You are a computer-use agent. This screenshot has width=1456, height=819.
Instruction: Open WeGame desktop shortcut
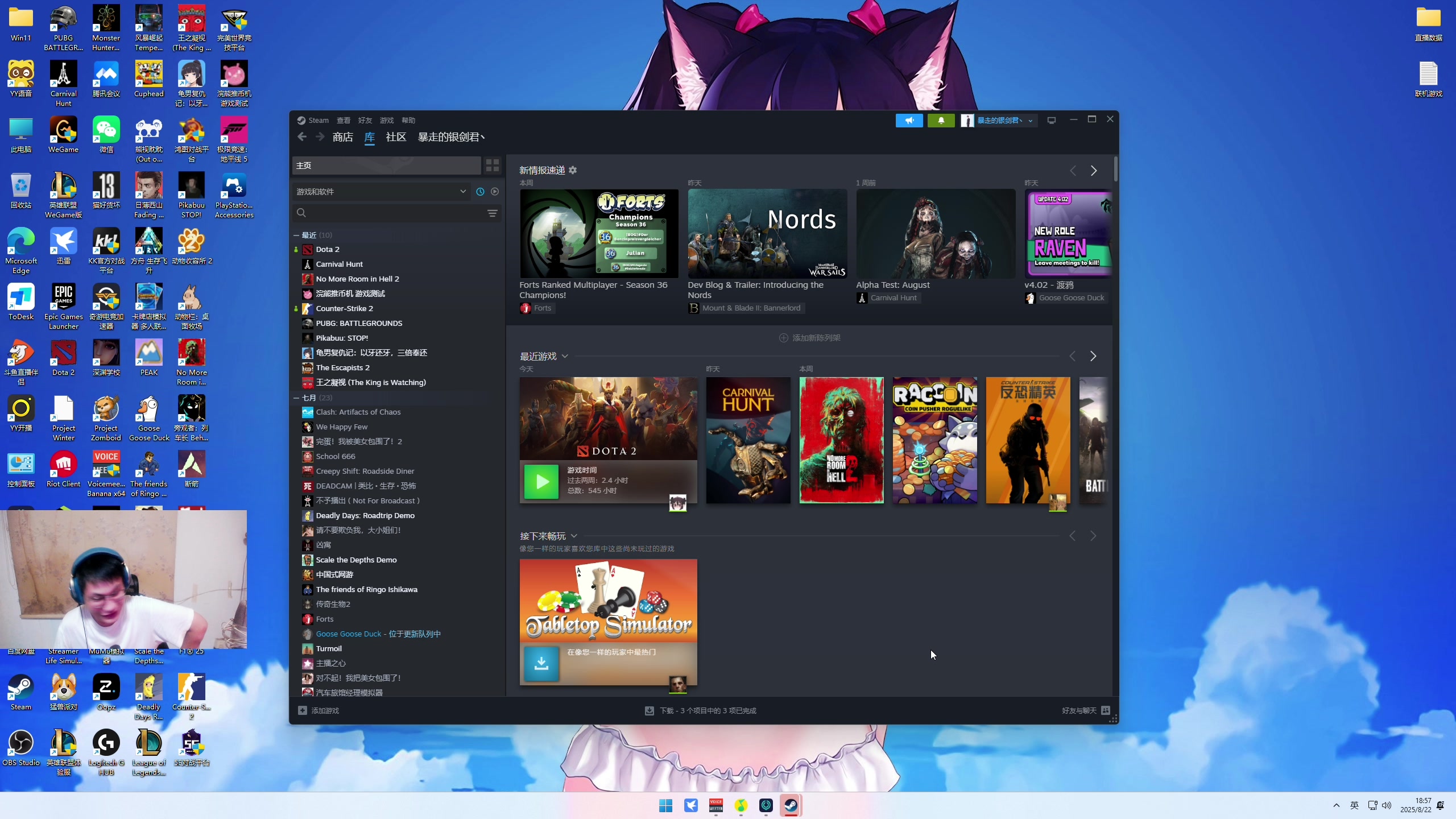[63, 135]
